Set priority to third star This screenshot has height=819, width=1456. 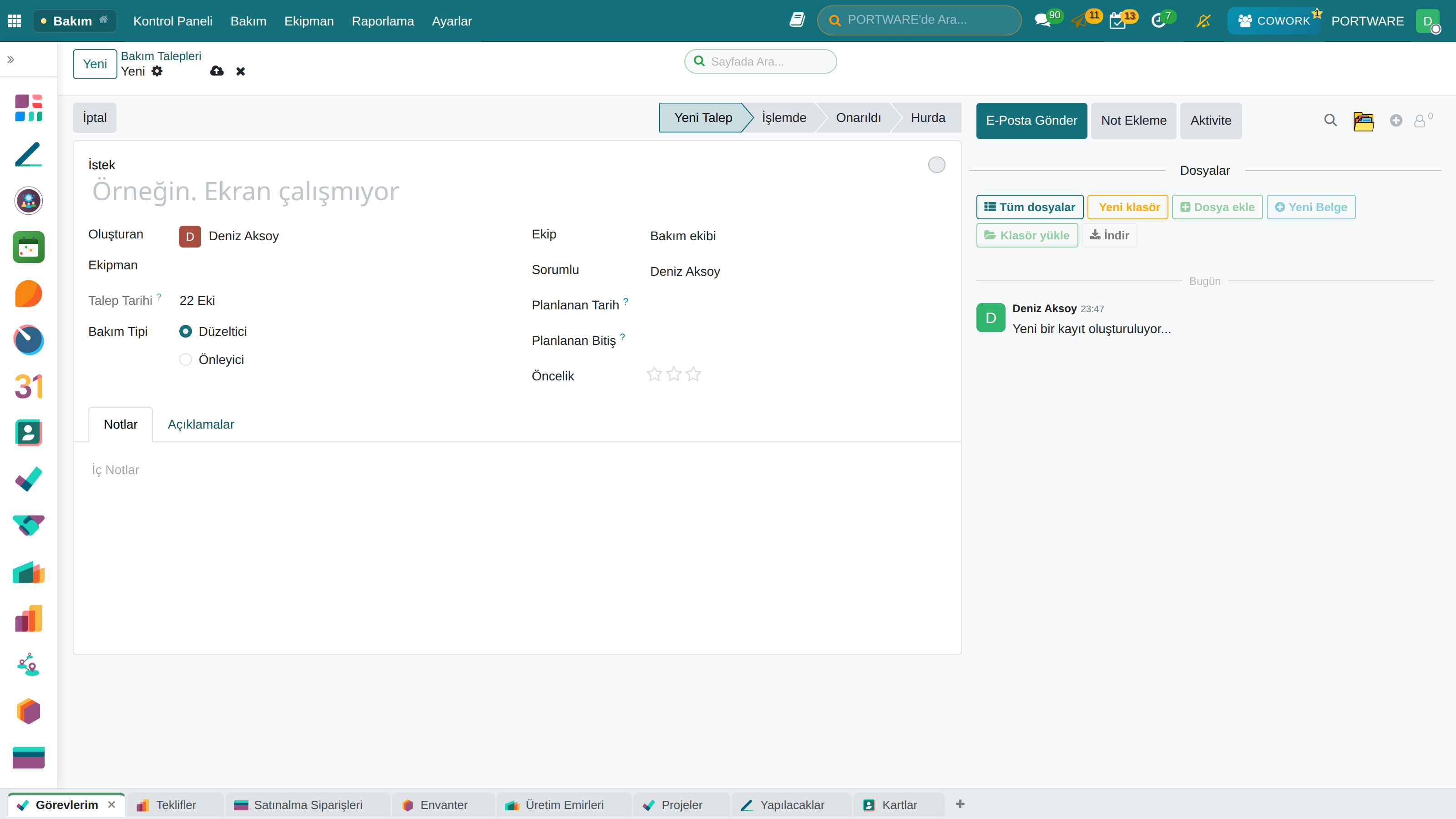click(x=693, y=374)
